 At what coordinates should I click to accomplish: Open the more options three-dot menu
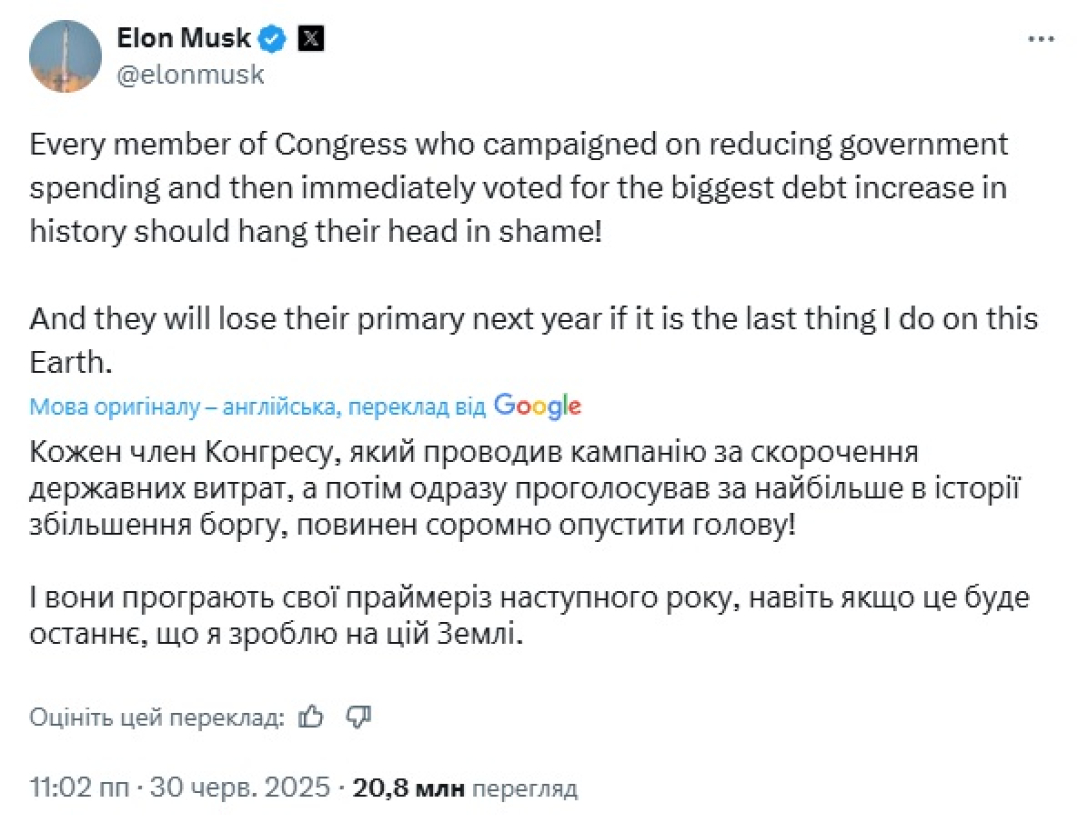click(1040, 39)
